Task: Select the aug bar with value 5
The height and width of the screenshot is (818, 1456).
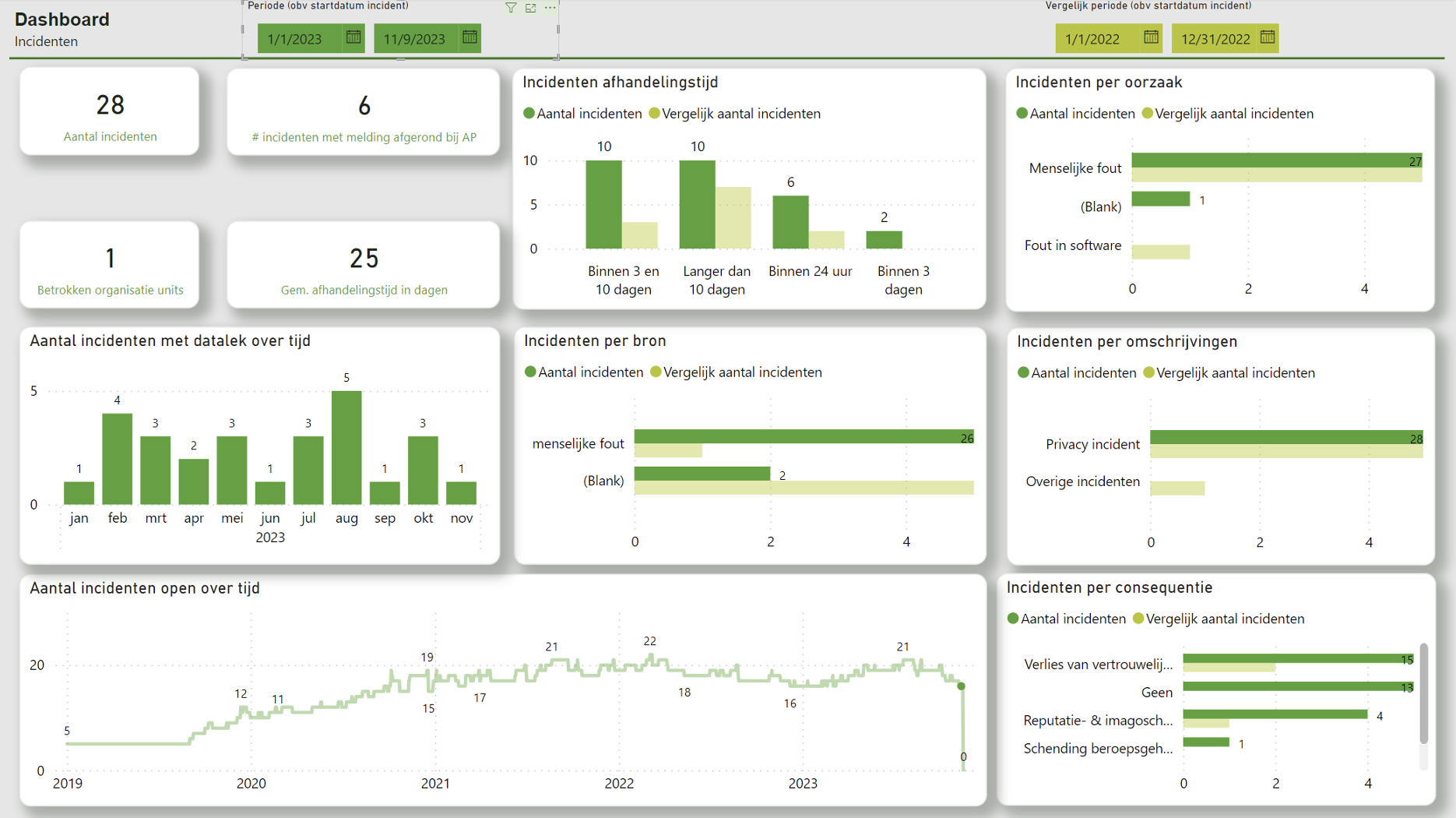Action: click(346, 448)
